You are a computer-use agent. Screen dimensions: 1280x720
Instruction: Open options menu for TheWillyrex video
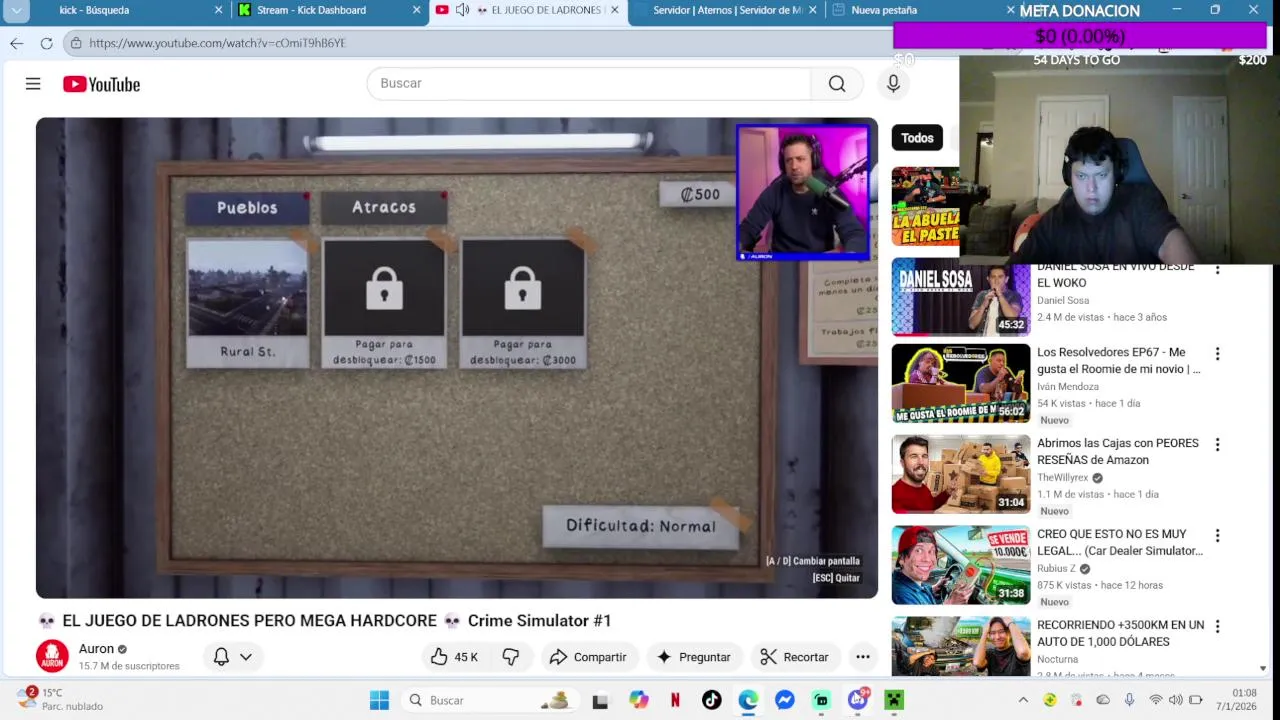click(1217, 444)
